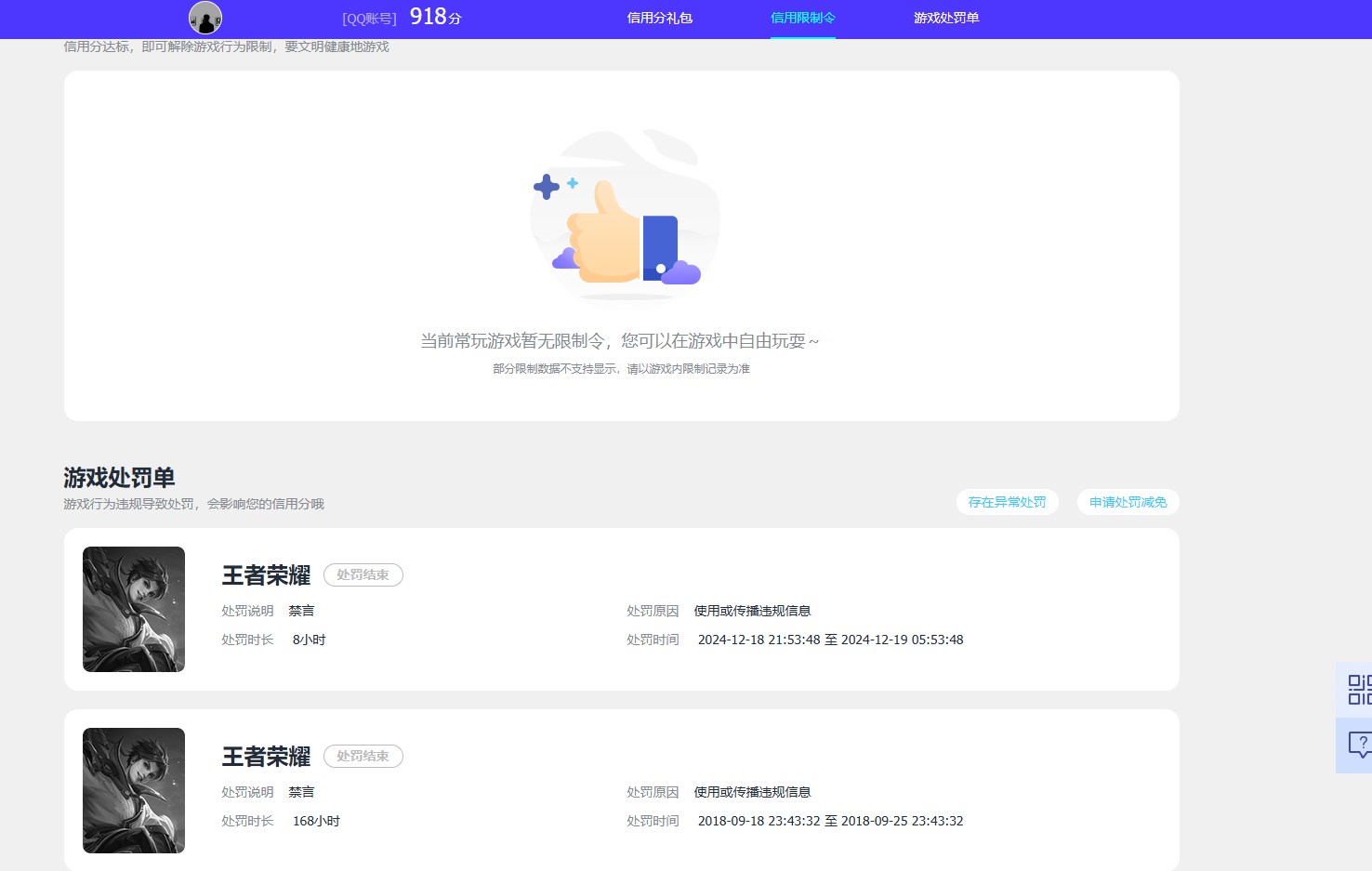Image resolution: width=1372 pixels, height=871 pixels.
Task: Click 处罚结束 badge on the 168小时 penalty
Action: click(363, 757)
